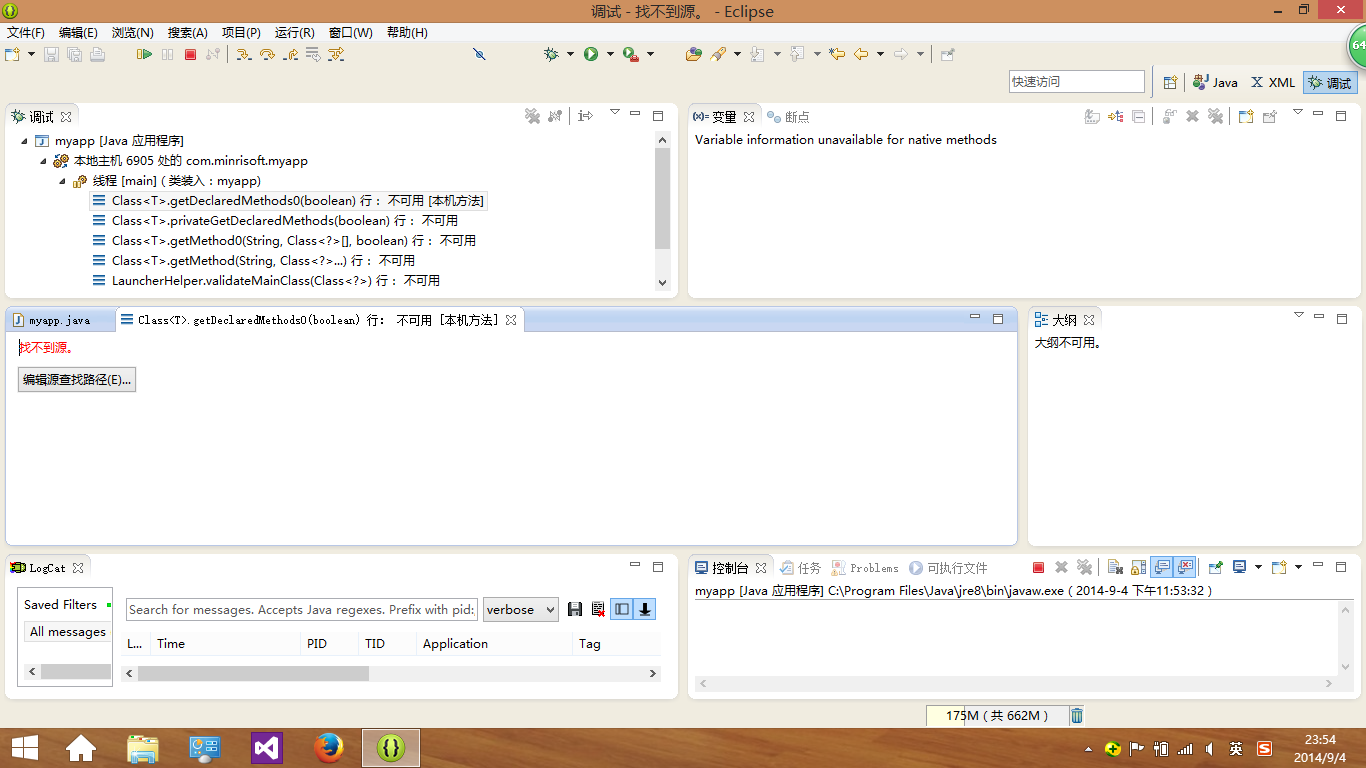
Task: Click the Back navigation arrow icon
Action: point(861,54)
